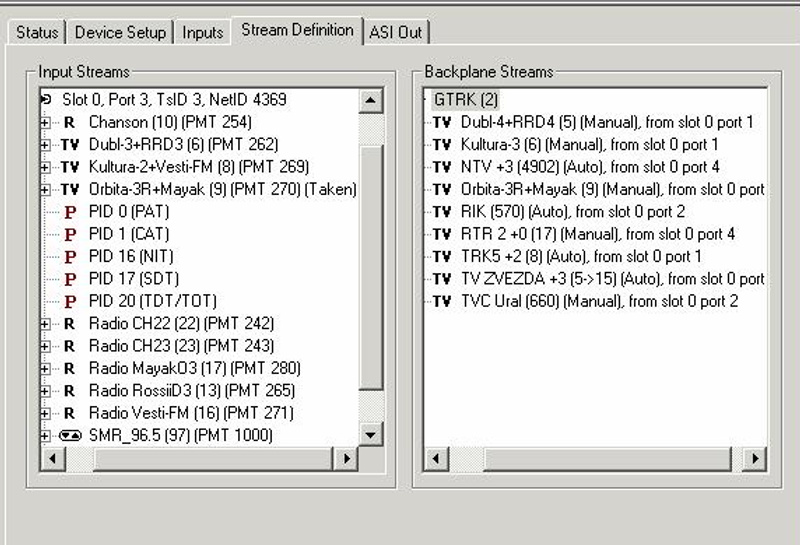Screen dimensions: 800x545
Task: Click the R icon beside Radio Vesti-FM
Action: [69, 413]
